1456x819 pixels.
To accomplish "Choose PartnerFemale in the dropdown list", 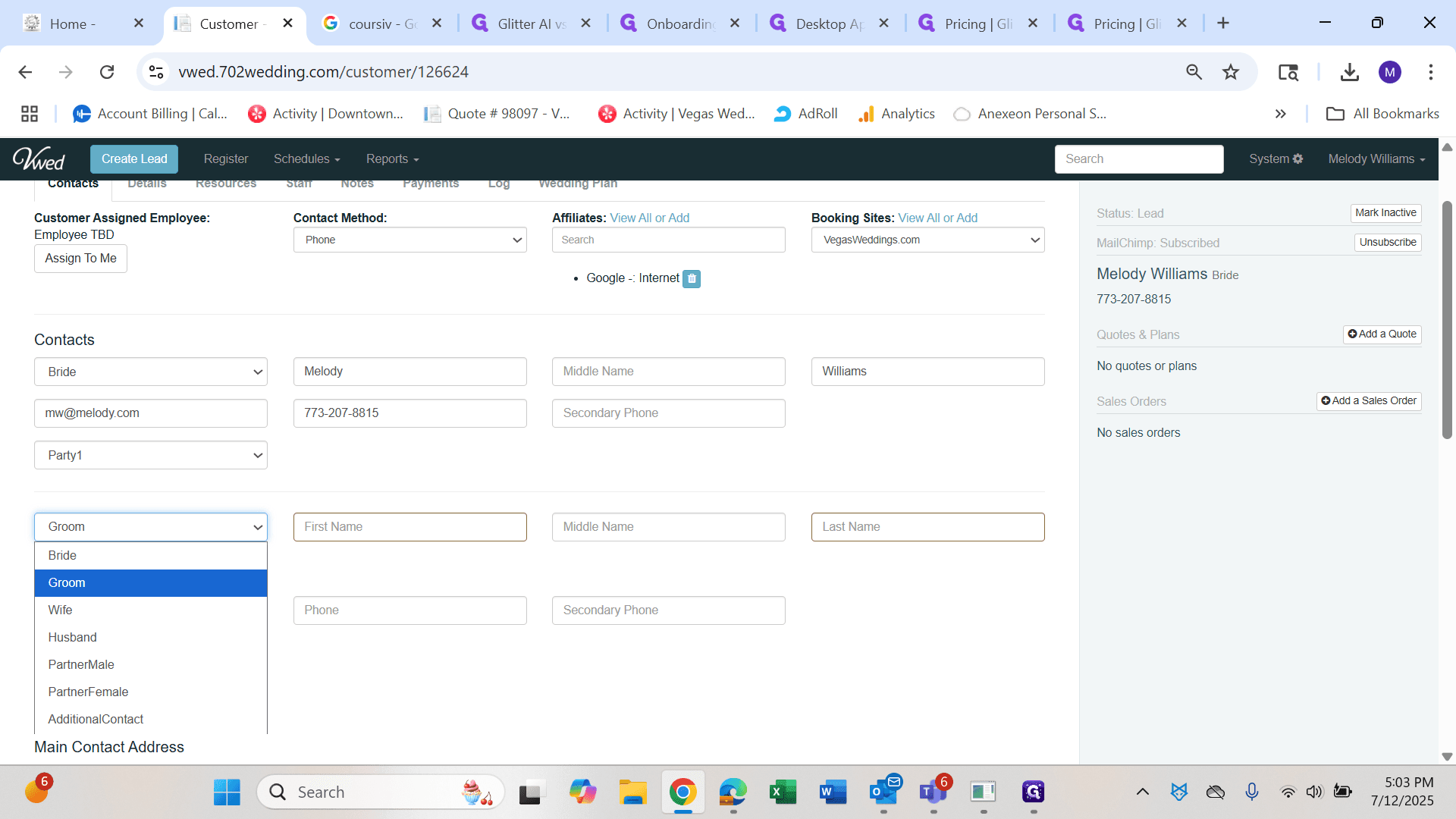I will tap(151, 692).
